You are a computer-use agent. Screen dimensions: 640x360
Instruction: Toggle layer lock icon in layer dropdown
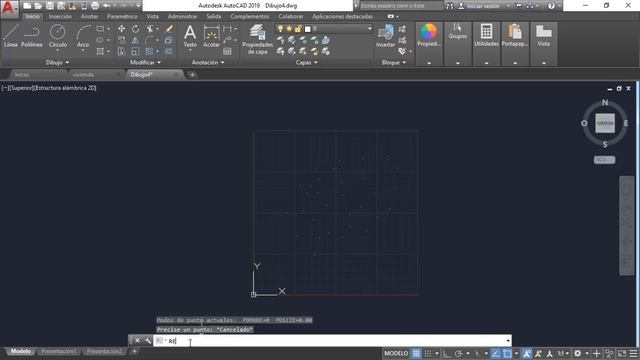(x=298, y=29)
